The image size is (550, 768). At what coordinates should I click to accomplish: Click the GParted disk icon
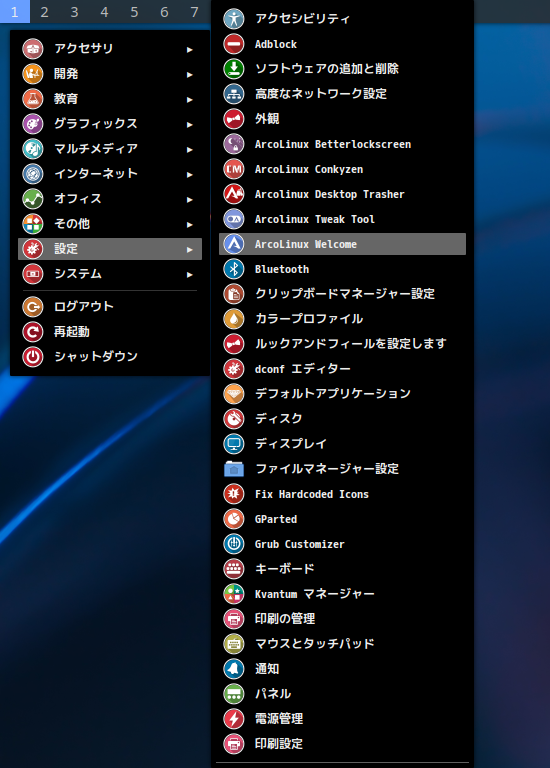(234, 519)
